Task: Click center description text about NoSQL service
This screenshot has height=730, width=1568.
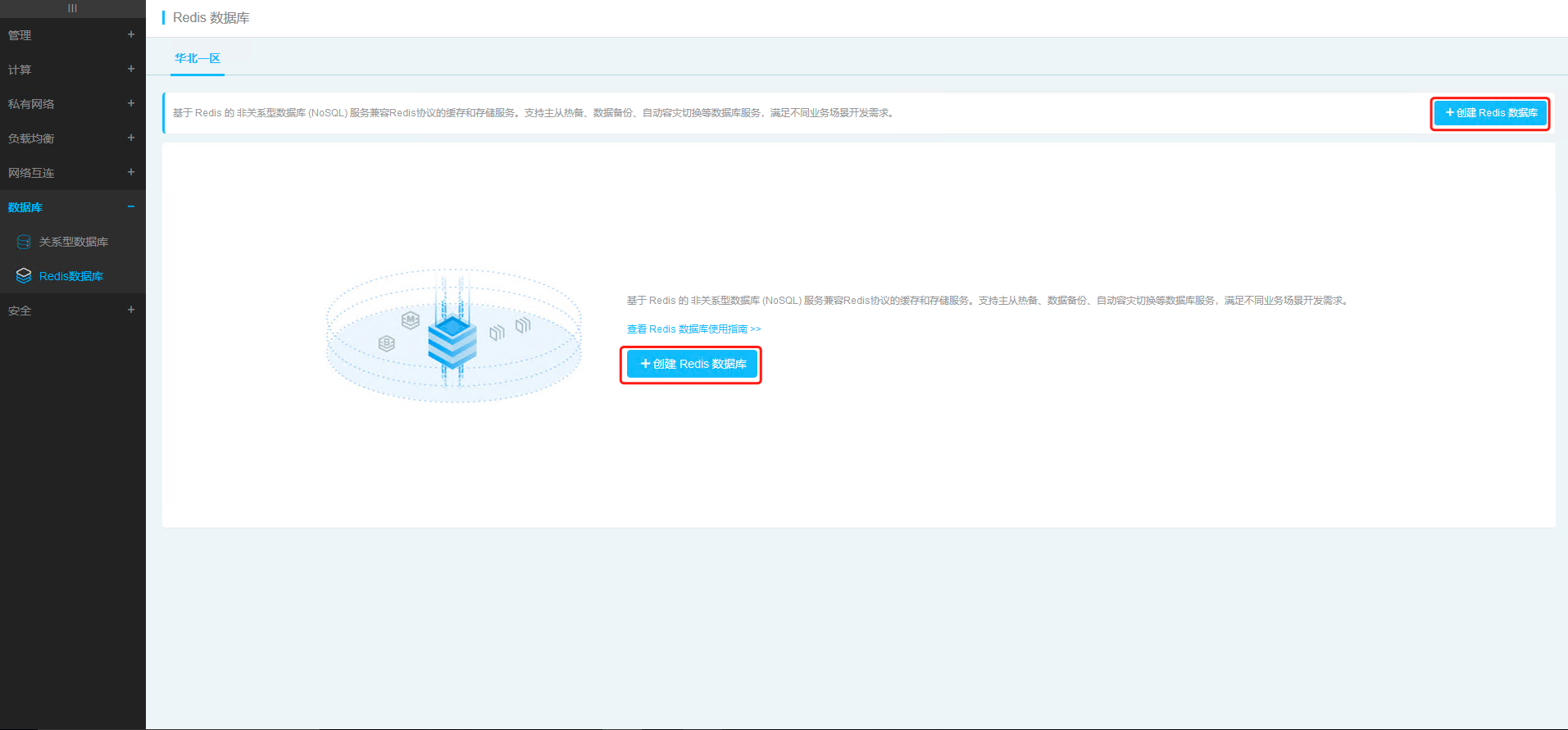Action: point(988,301)
